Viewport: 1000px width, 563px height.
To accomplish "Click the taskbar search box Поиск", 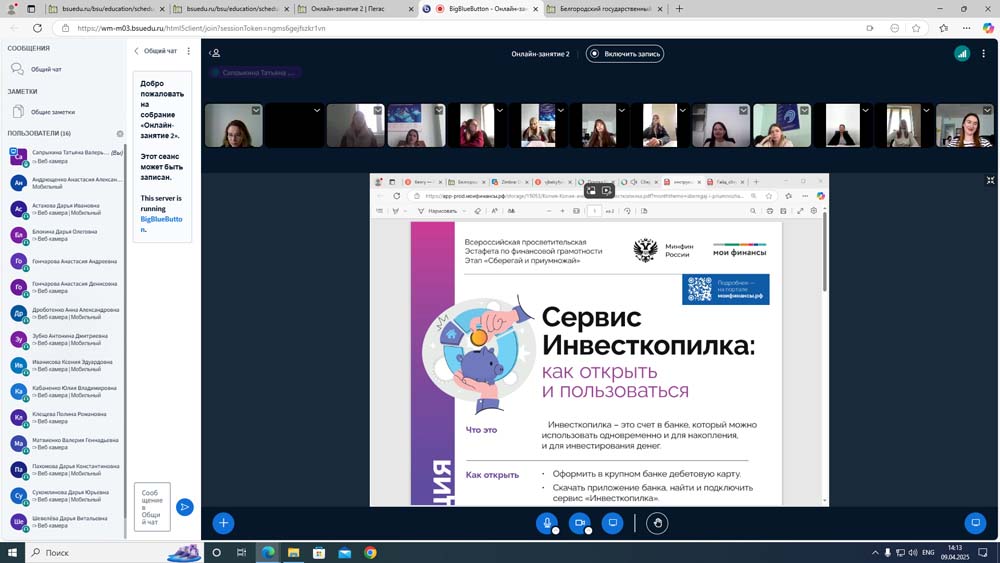I will pyautogui.click(x=115, y=552).
